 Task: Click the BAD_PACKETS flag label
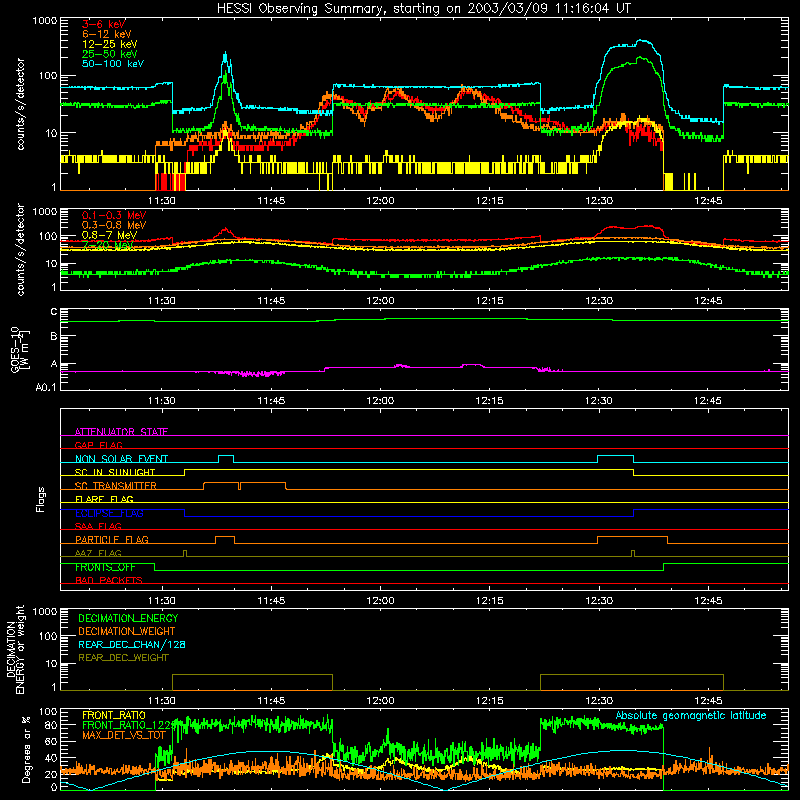109,580
